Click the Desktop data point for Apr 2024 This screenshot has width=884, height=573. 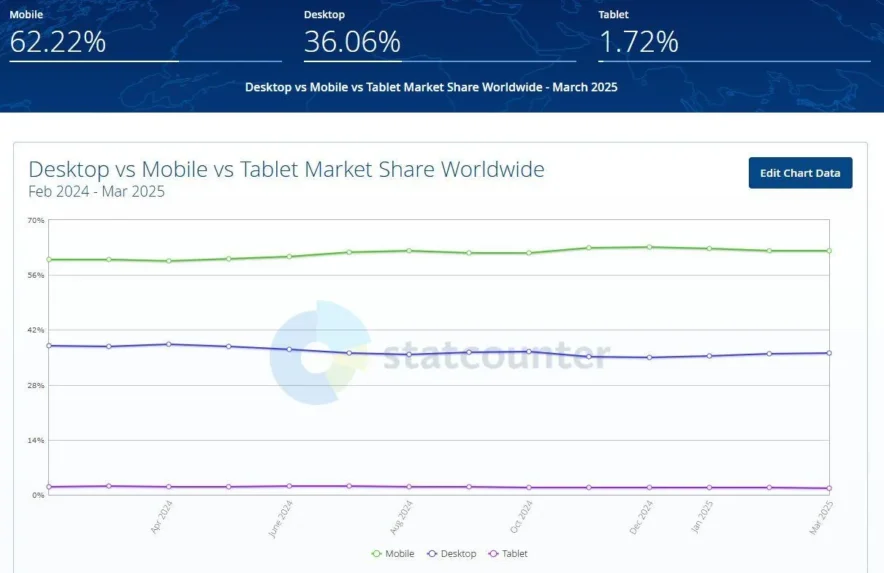pos(169,344)
